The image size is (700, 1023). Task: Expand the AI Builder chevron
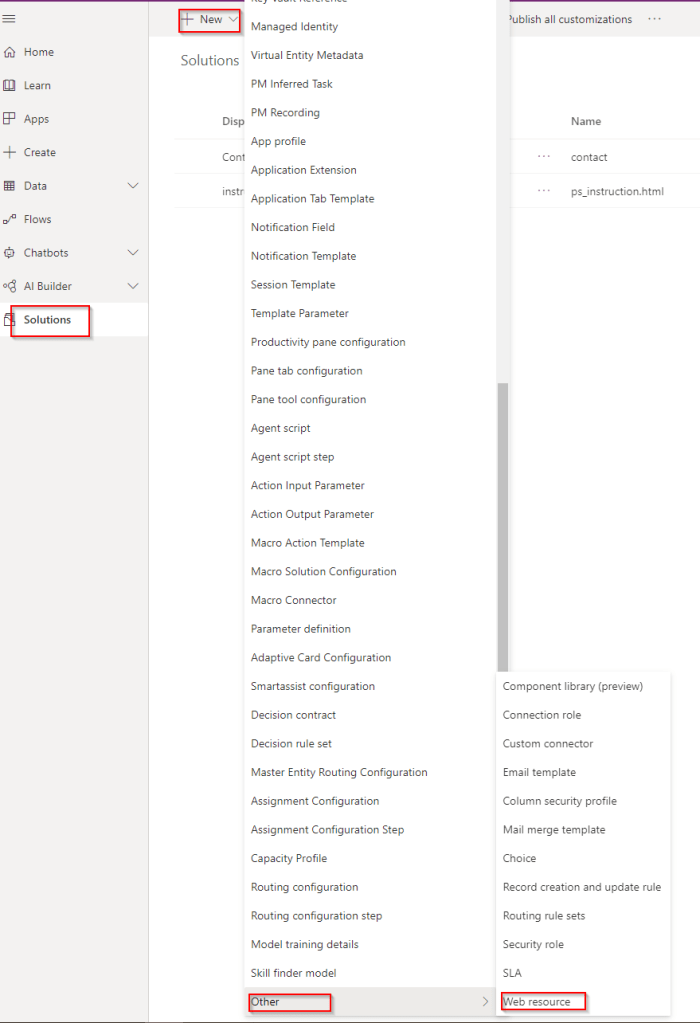[x=134, y=286]
